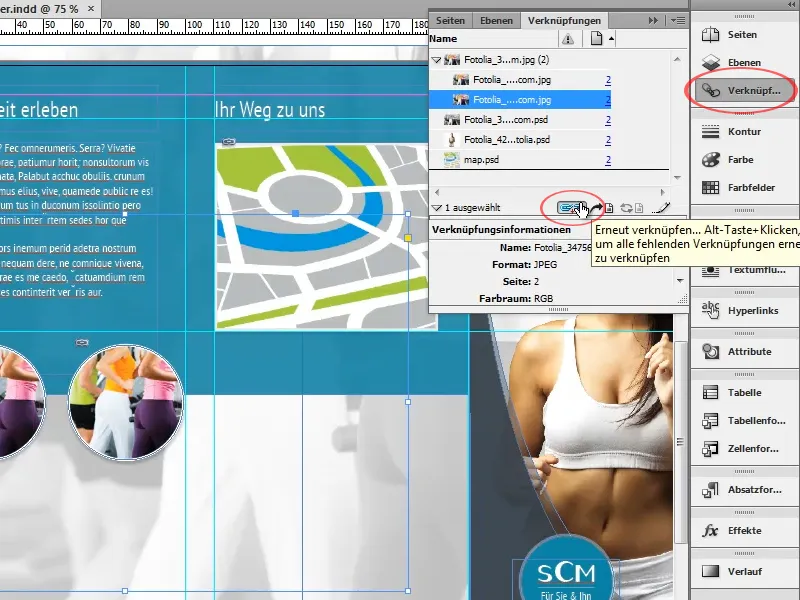Screen dimensions: 800x600
Task: Open the Verknüpf... panel in the dock
Action: click(744, 91)
